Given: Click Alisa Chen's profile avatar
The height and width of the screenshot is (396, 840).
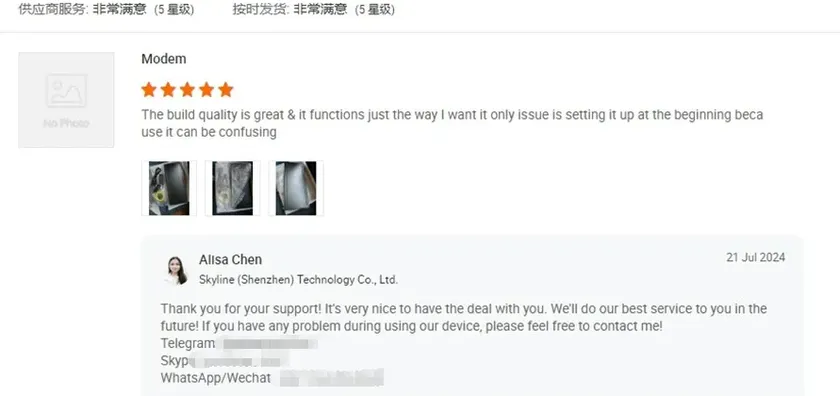Looking at the screenshot, I should [176, 270].
